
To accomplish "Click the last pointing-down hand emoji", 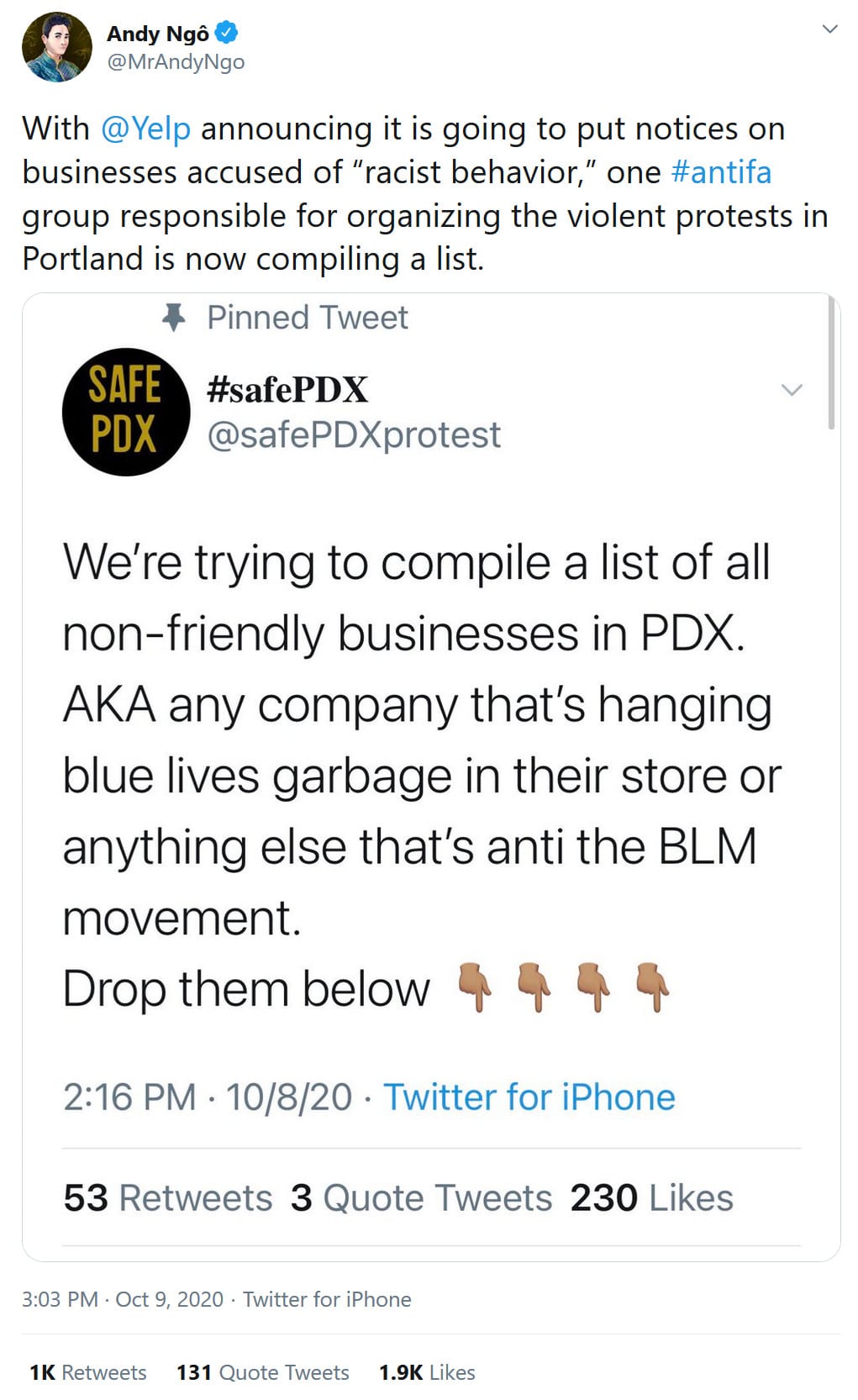I will [653, 987].
